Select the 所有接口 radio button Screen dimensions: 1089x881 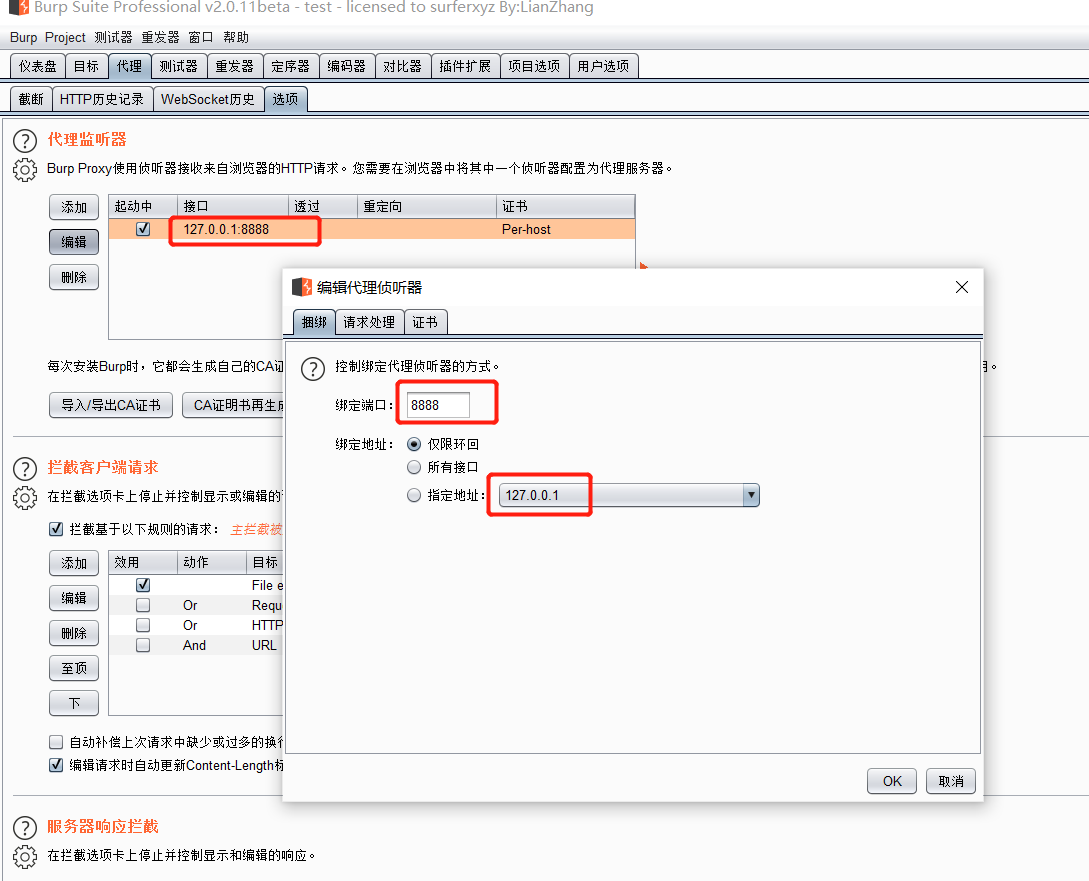coord(414,467)
